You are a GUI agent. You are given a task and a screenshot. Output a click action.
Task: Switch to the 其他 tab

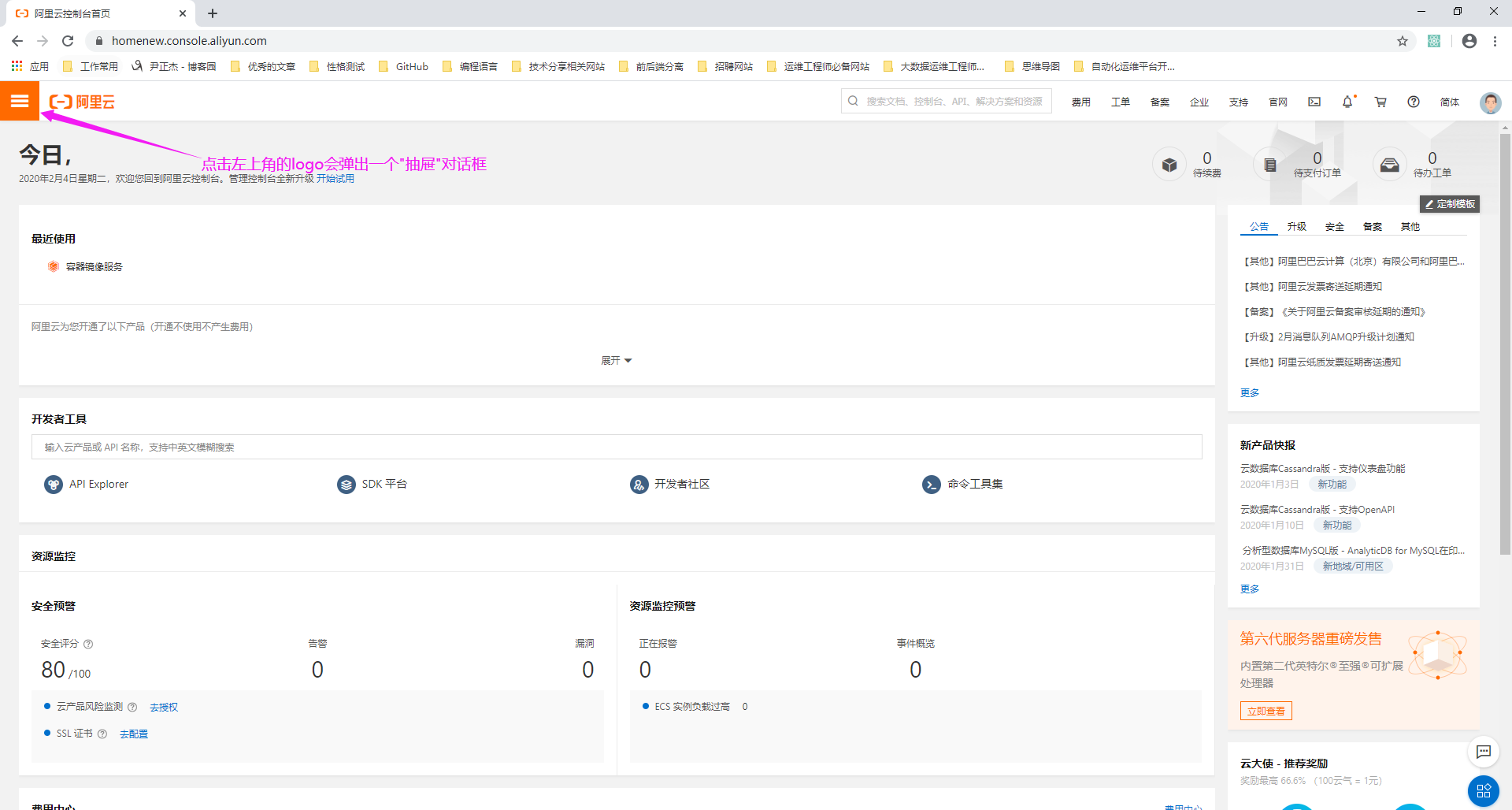[1410, 227]
